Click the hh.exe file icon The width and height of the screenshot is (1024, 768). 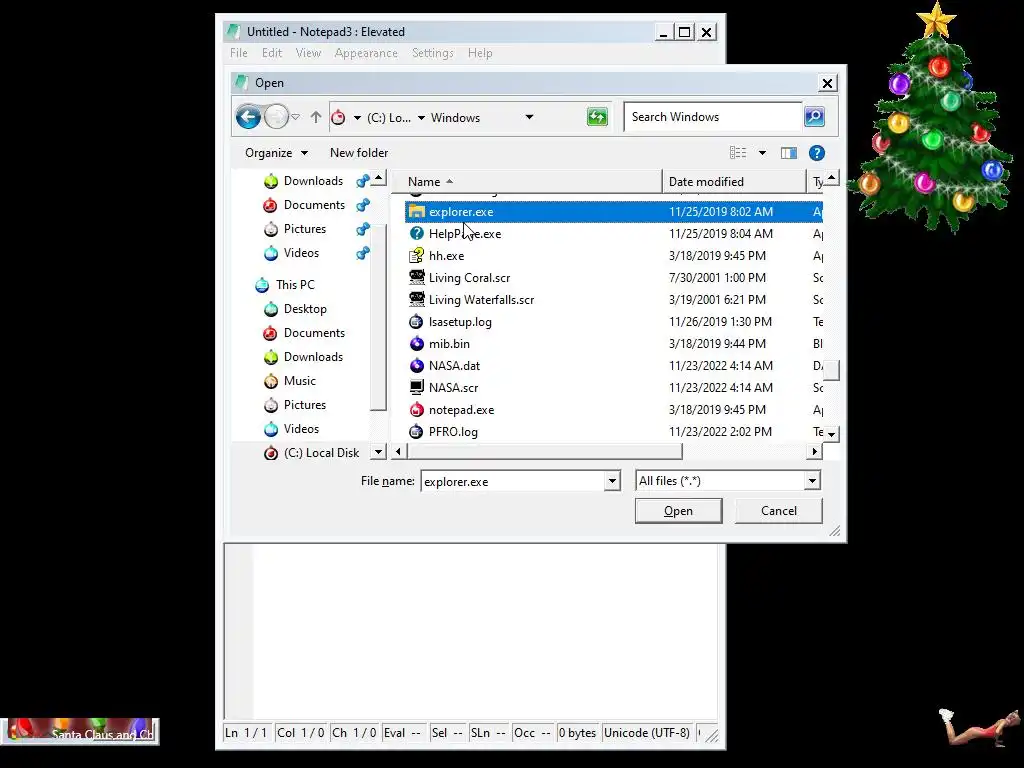point(416,256)
